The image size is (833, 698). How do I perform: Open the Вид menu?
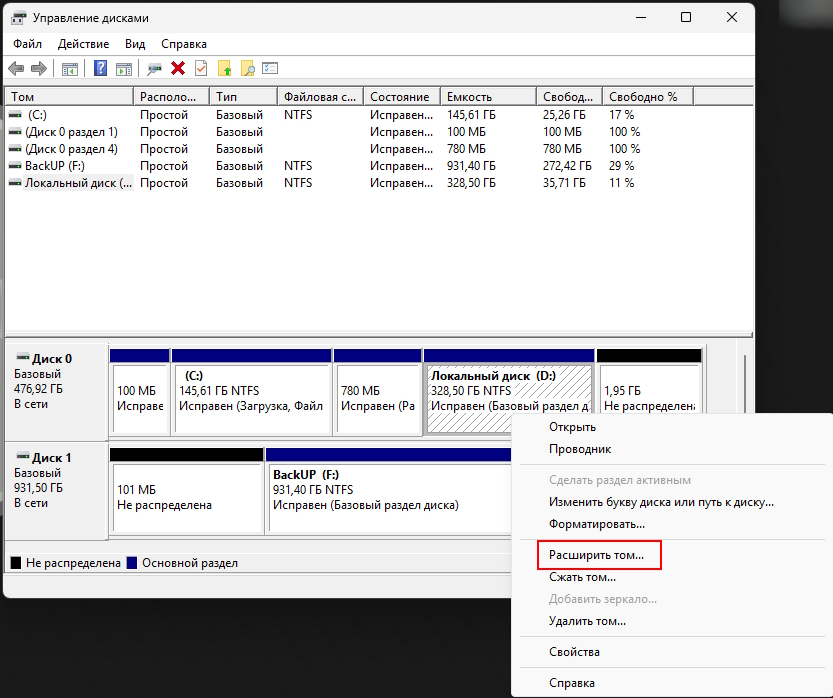[135, 44]
